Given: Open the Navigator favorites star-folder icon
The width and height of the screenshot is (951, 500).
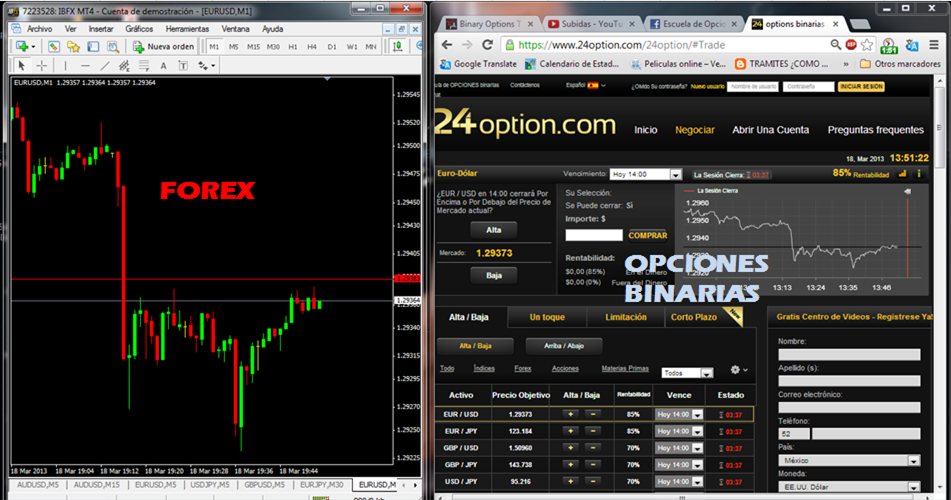Looking at the screenshot, I should (x=73, y=46).
